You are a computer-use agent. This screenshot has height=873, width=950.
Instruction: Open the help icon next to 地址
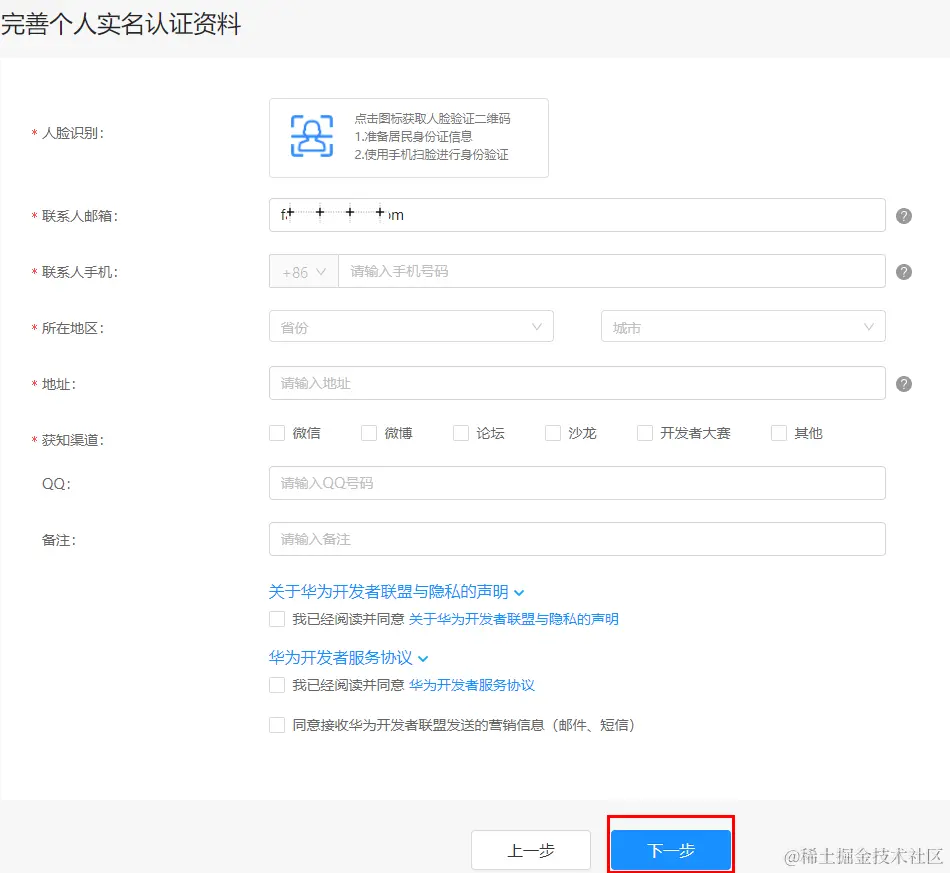(x=903, y=382)
